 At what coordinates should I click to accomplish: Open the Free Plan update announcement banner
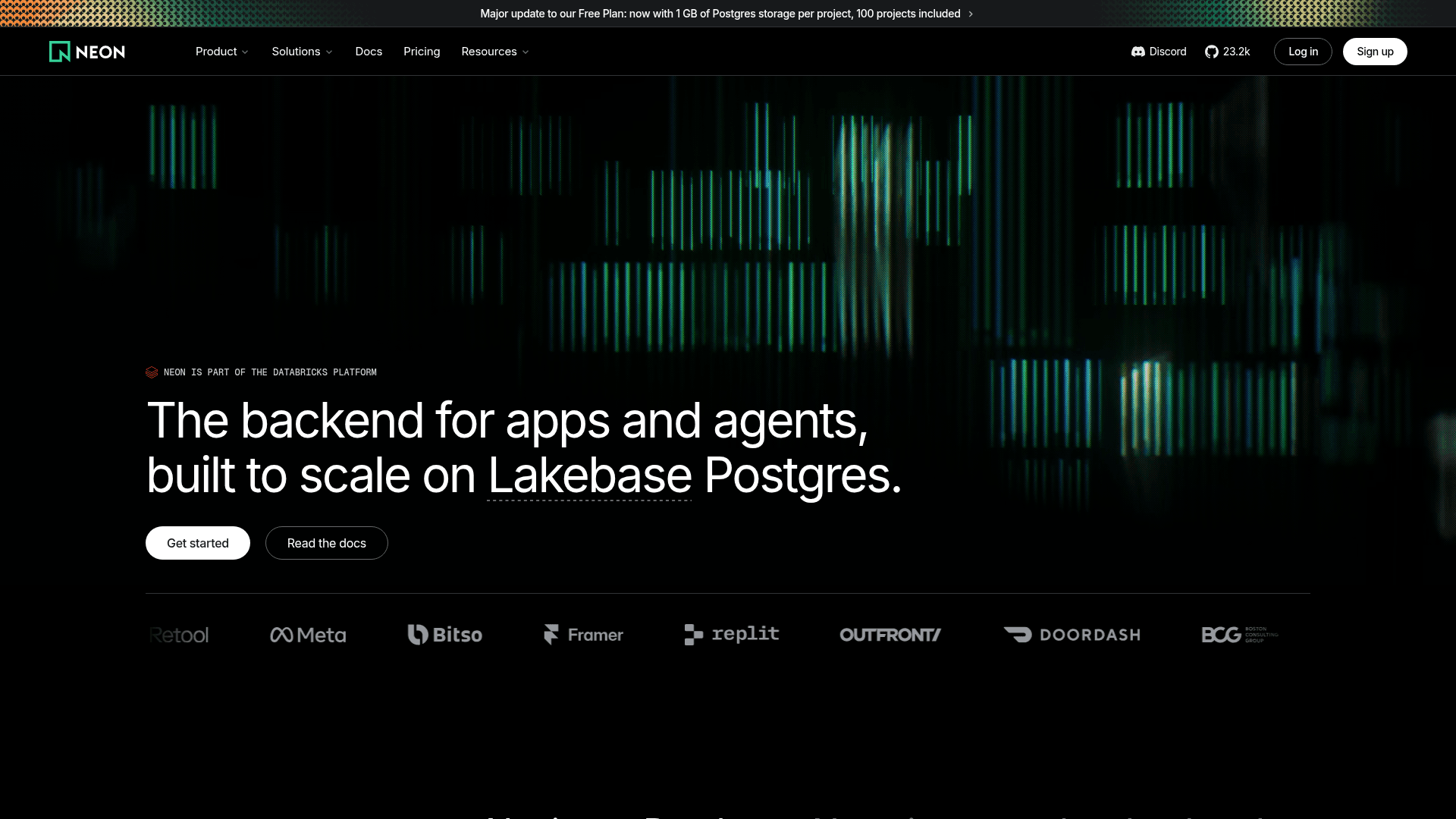point(726,14)
